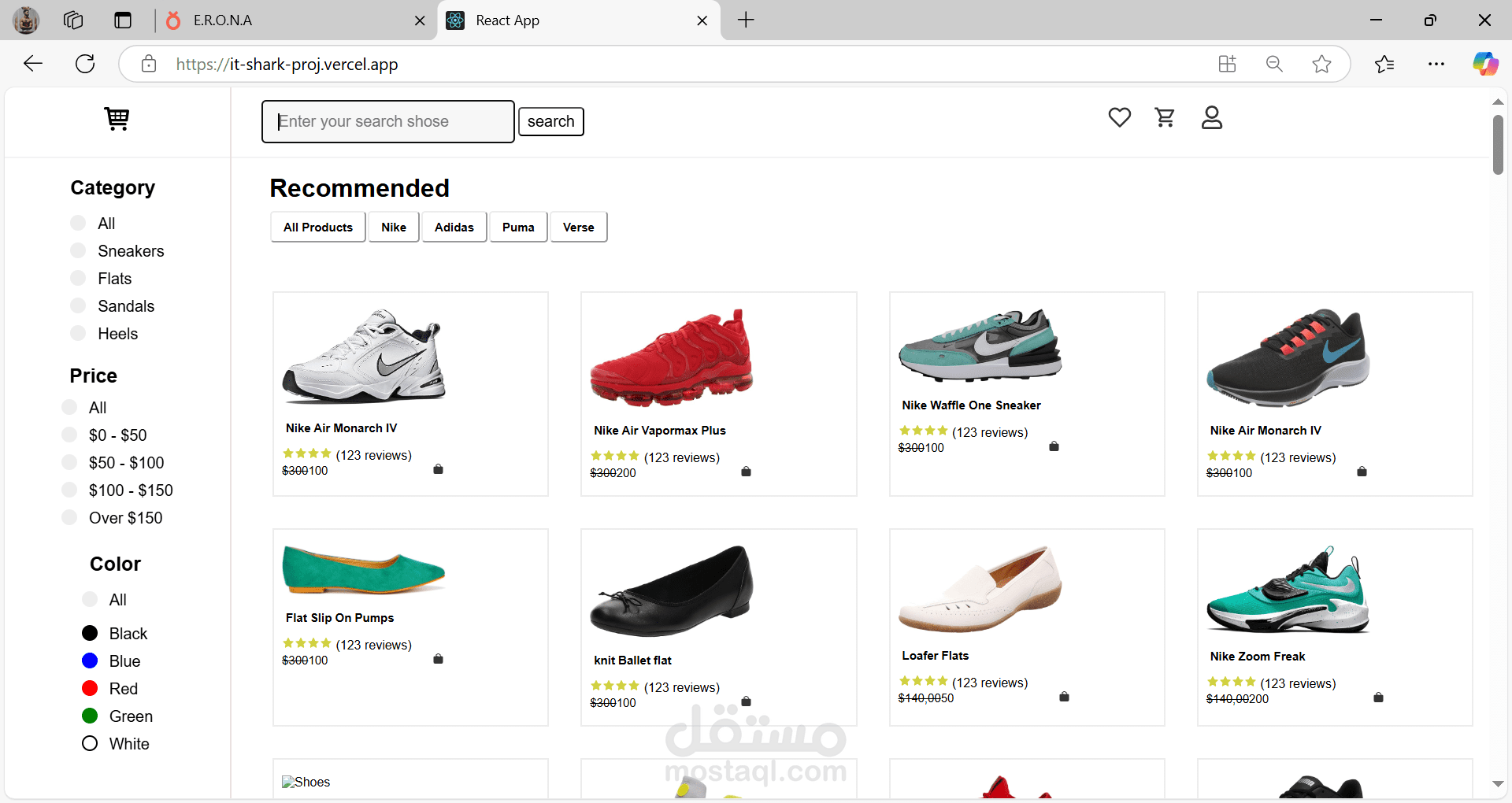Click the search button
Screen dimensions: 1512x803
[551, 121]
